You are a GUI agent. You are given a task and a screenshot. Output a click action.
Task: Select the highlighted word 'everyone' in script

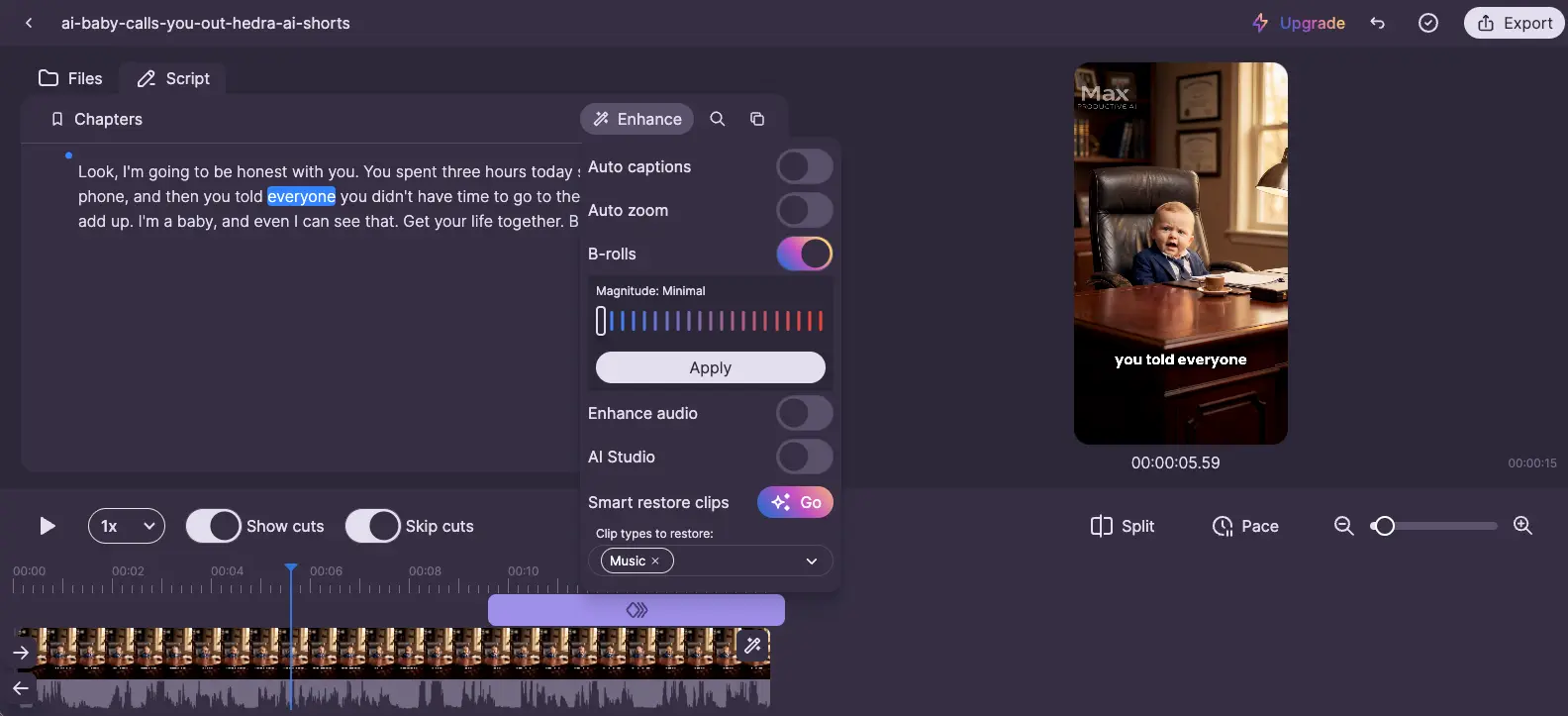[301, 196]
